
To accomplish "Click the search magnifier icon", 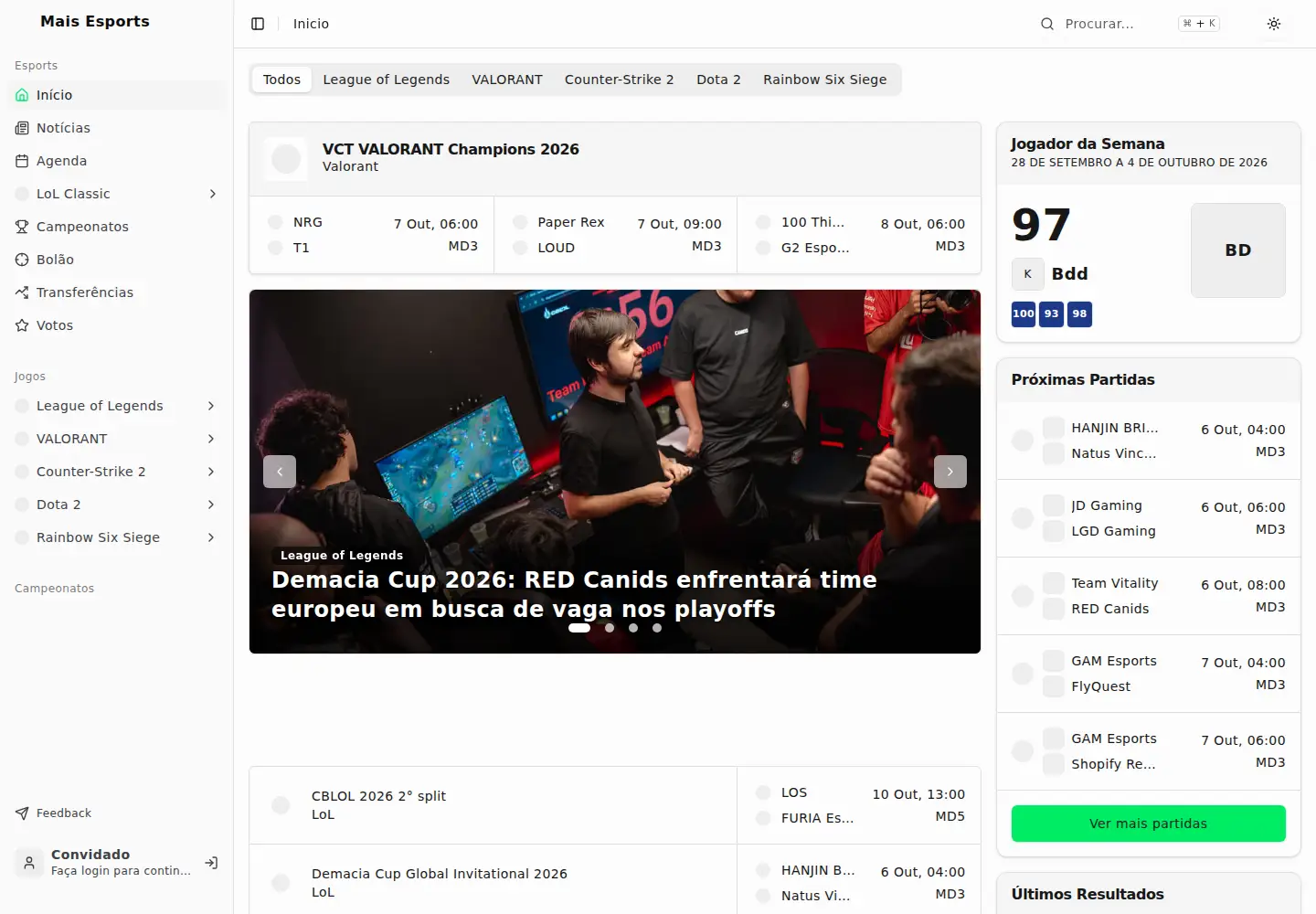I will click(1047, 24).
